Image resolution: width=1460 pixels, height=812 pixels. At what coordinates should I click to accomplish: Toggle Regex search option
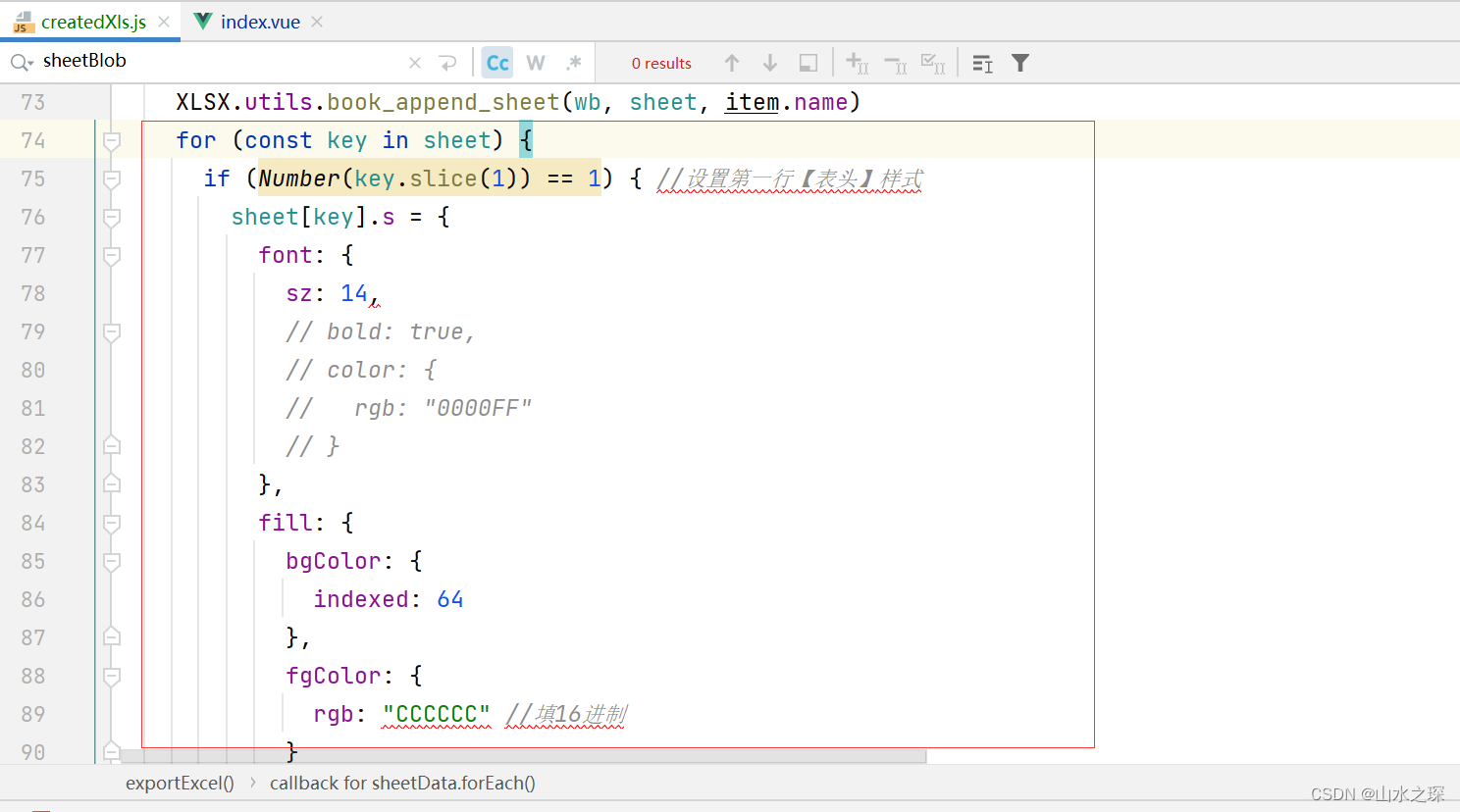tap(574, 63)
